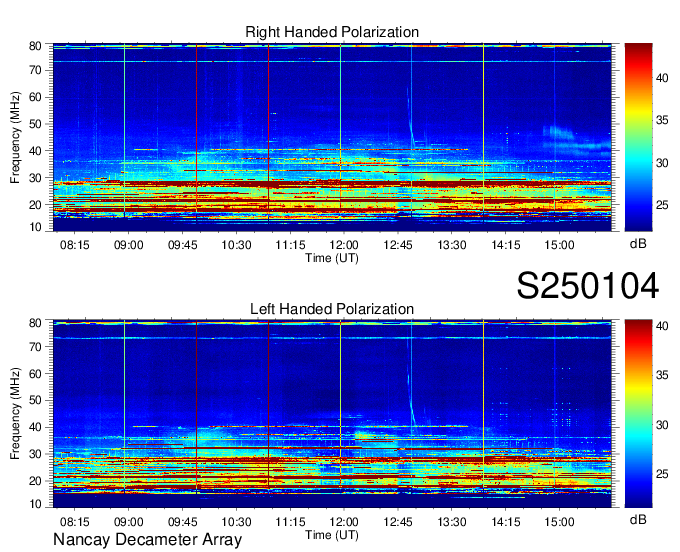Click the 09:45 time tick of Left Handed plot
Viewport: 680px width, 552px height.
tap(183, 522)
